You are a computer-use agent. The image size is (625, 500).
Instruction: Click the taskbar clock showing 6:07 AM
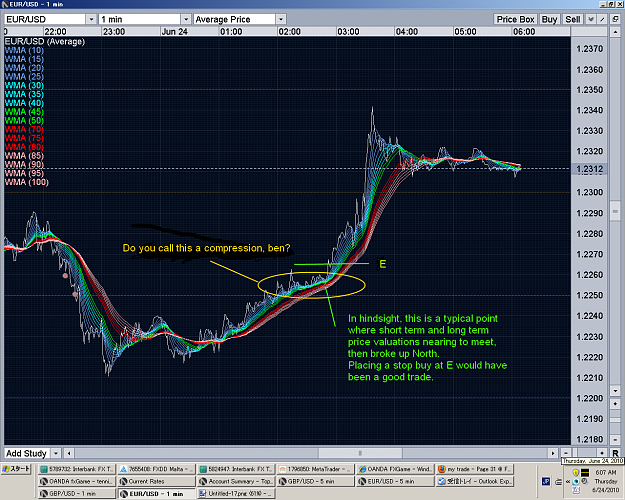(606, 472)
